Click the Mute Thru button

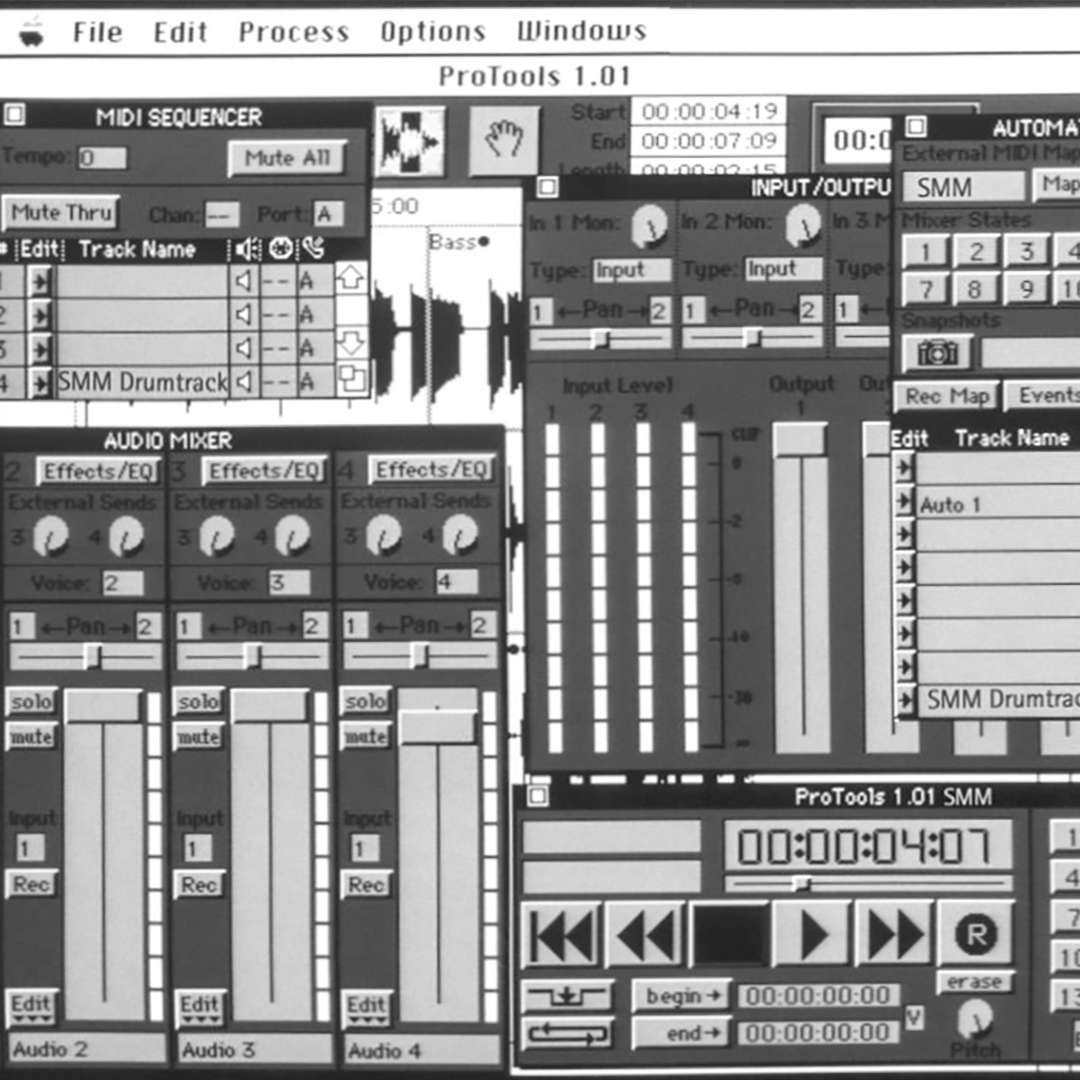[61, 213]
